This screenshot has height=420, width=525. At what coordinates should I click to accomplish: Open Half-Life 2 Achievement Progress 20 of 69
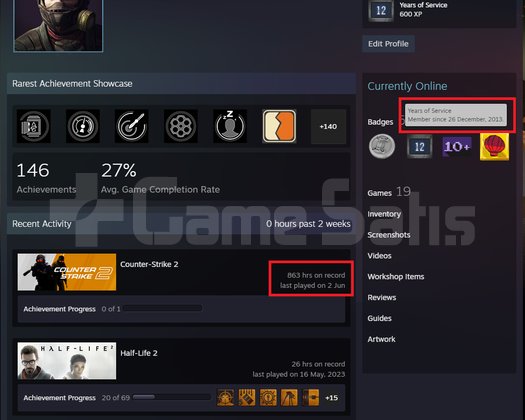coord(77,398)
